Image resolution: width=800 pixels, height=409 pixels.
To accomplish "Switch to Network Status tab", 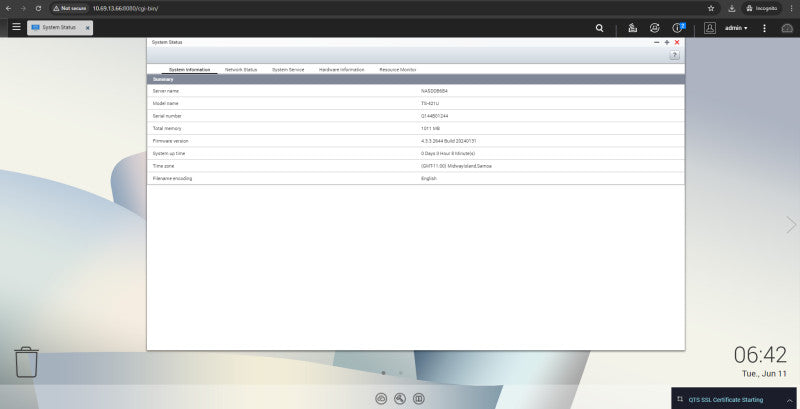I will pos(241,69).
